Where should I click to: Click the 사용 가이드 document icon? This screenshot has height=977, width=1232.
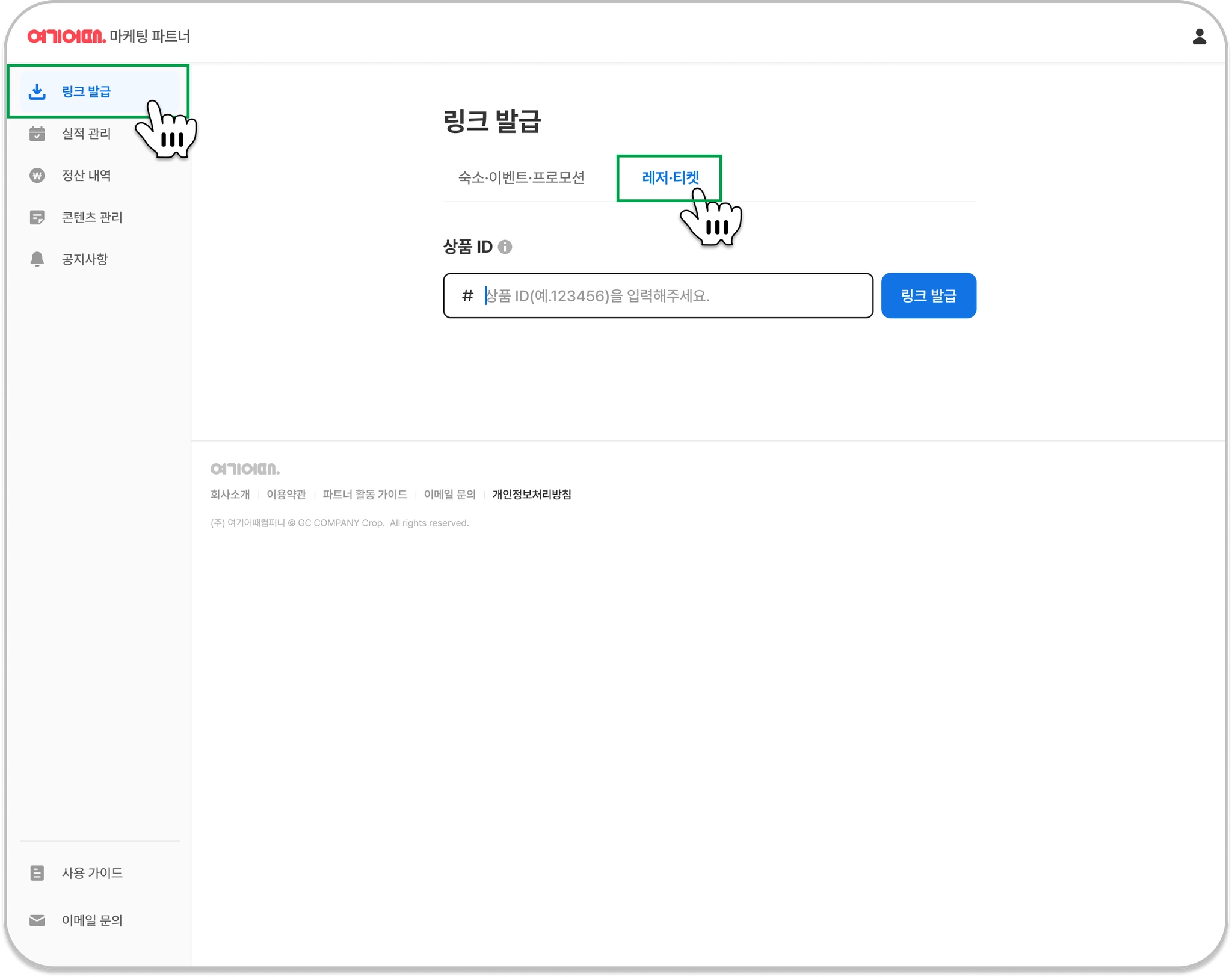tap(37, 873)
